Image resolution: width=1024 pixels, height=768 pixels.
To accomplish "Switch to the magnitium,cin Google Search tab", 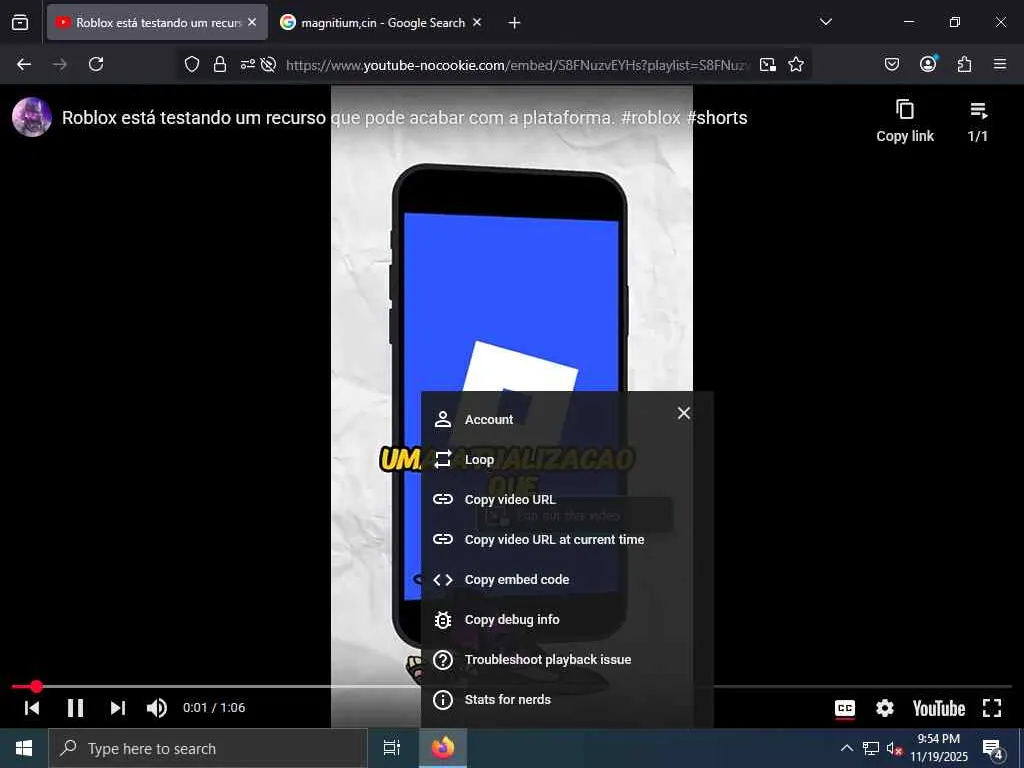I will pyautogui.click(x=381, y=22).
